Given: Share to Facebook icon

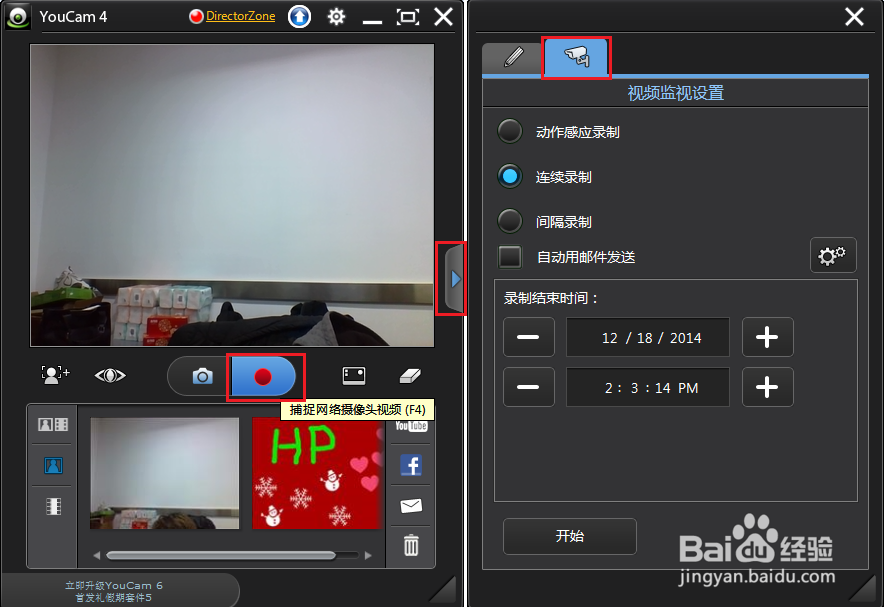Looking at the screenshot, I should pyautogui.click(x=411, y=465).
